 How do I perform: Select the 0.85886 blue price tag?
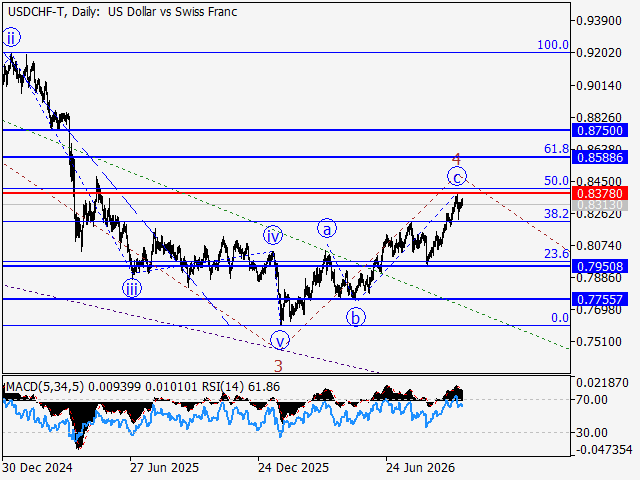600,157
